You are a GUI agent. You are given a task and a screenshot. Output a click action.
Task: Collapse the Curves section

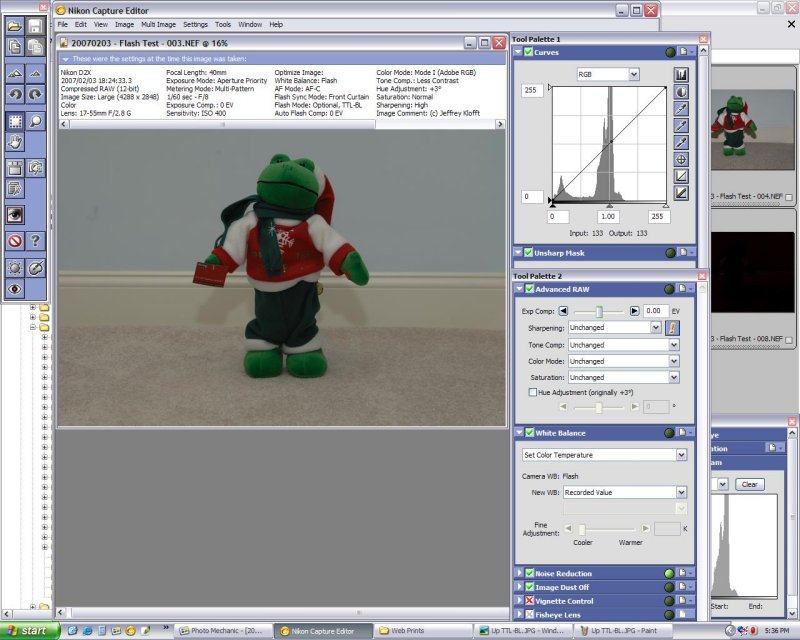click(x=518, y=52)
